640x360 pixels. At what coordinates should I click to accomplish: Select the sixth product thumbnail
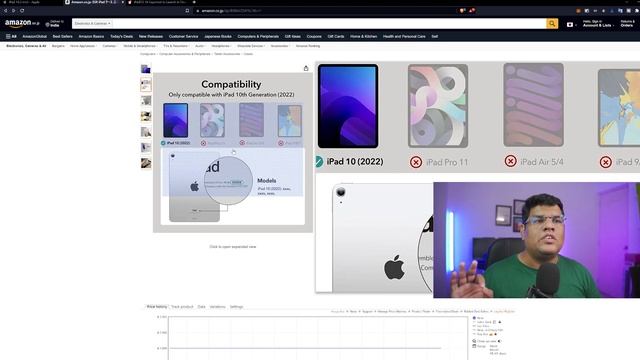point(146,147)
